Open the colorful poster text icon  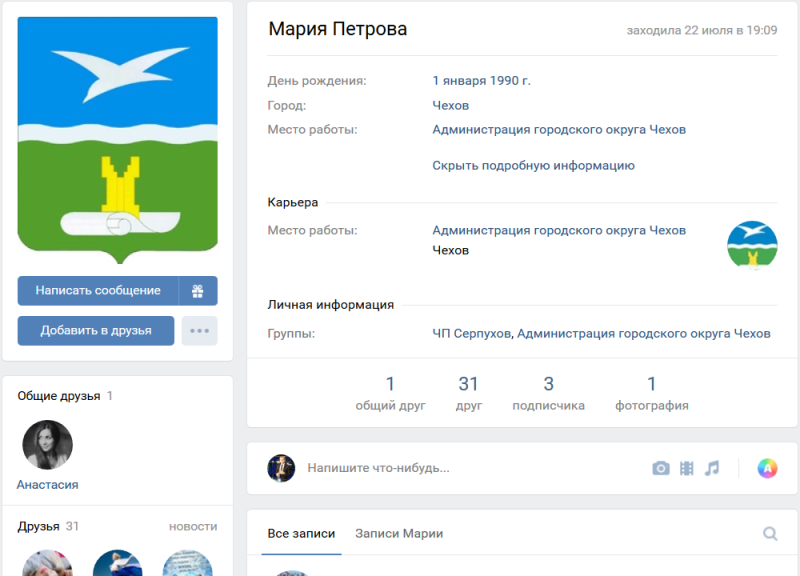767,468
